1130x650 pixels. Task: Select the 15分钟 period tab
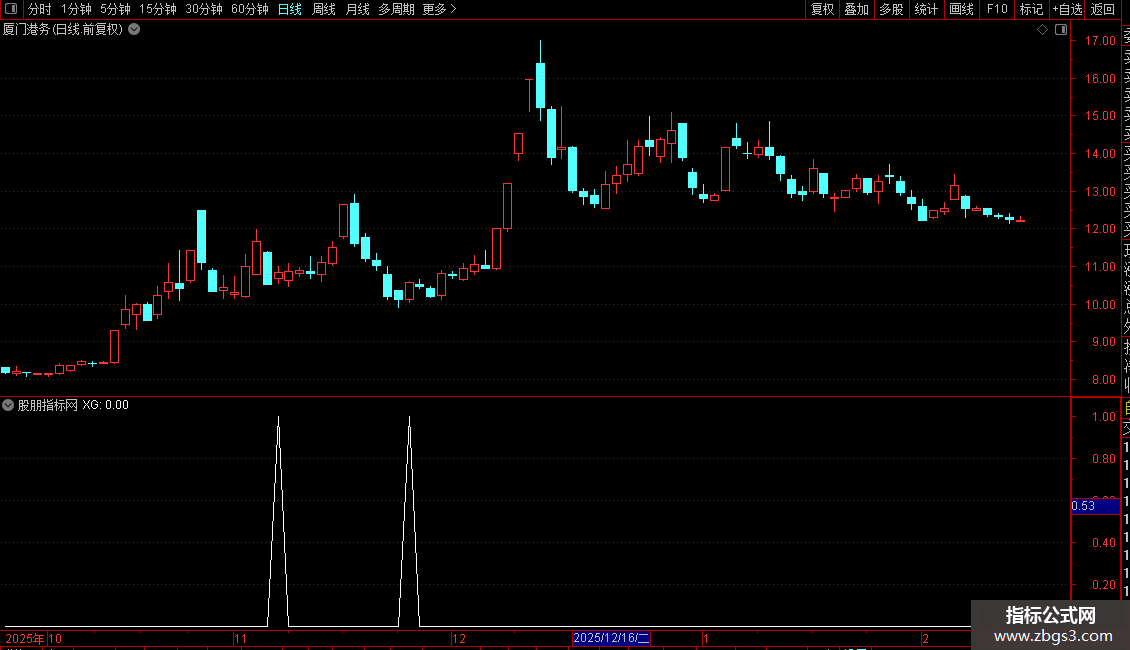[158, 9]
